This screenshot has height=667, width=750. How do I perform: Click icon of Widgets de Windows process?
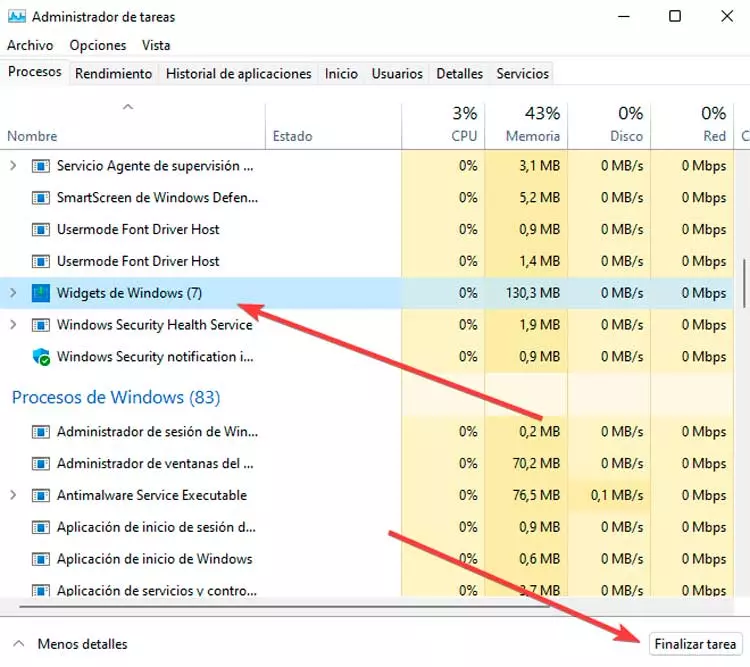click(x=41, y=293)
